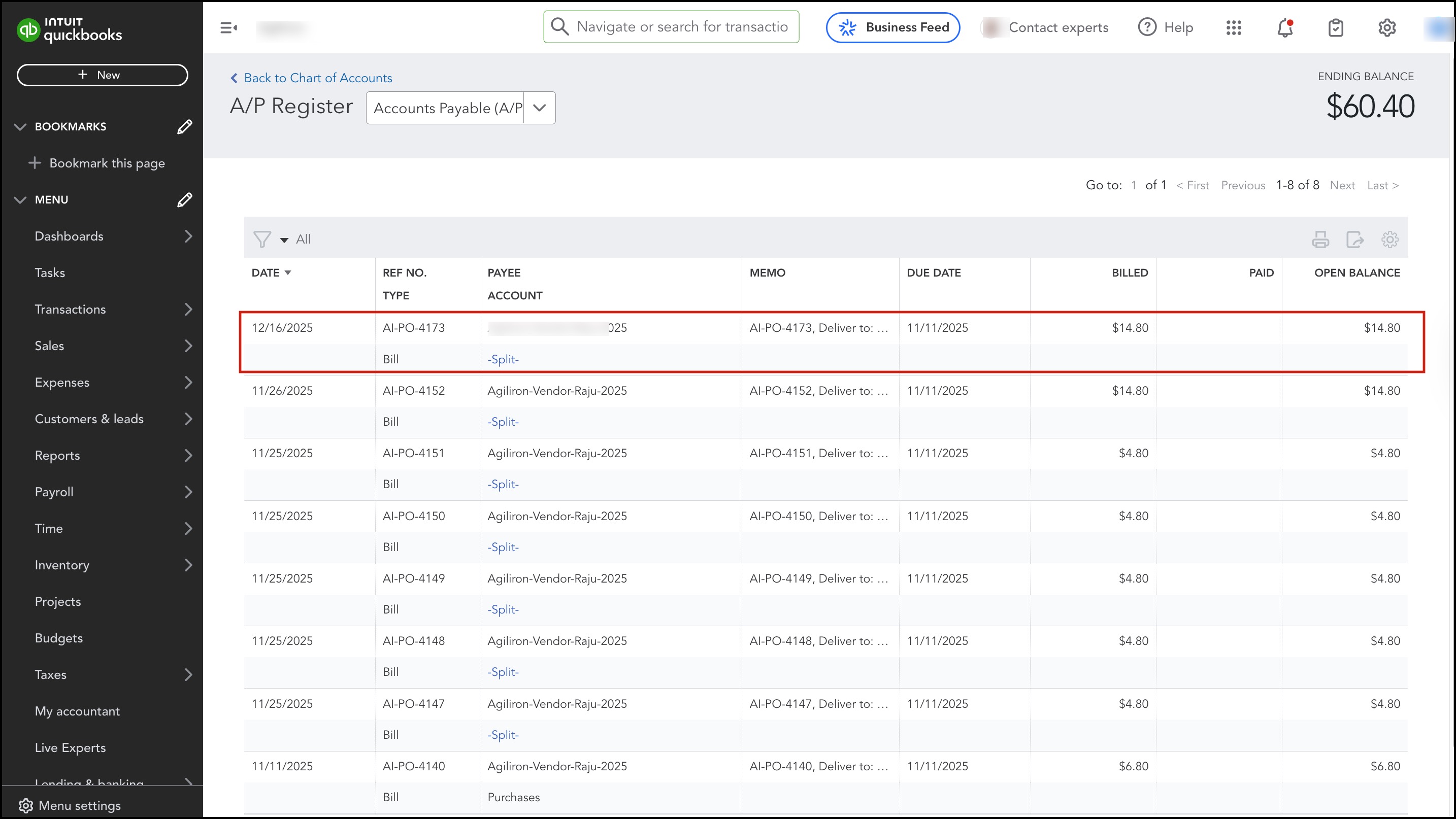Open Projects in the left menu
The width and height of the screenshot is (1456, 819).
58,601
